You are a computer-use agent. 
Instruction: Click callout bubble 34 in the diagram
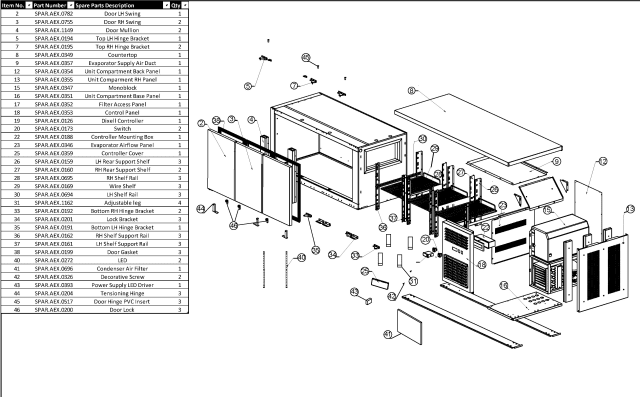tap(333, 255)
